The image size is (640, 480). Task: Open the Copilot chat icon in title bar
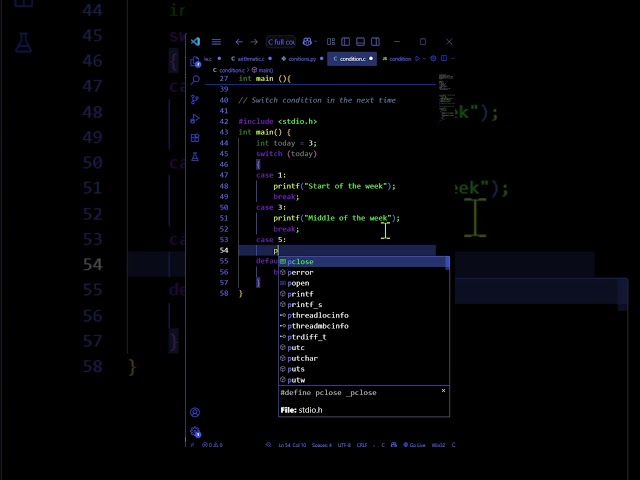click(x=307, y=42)
